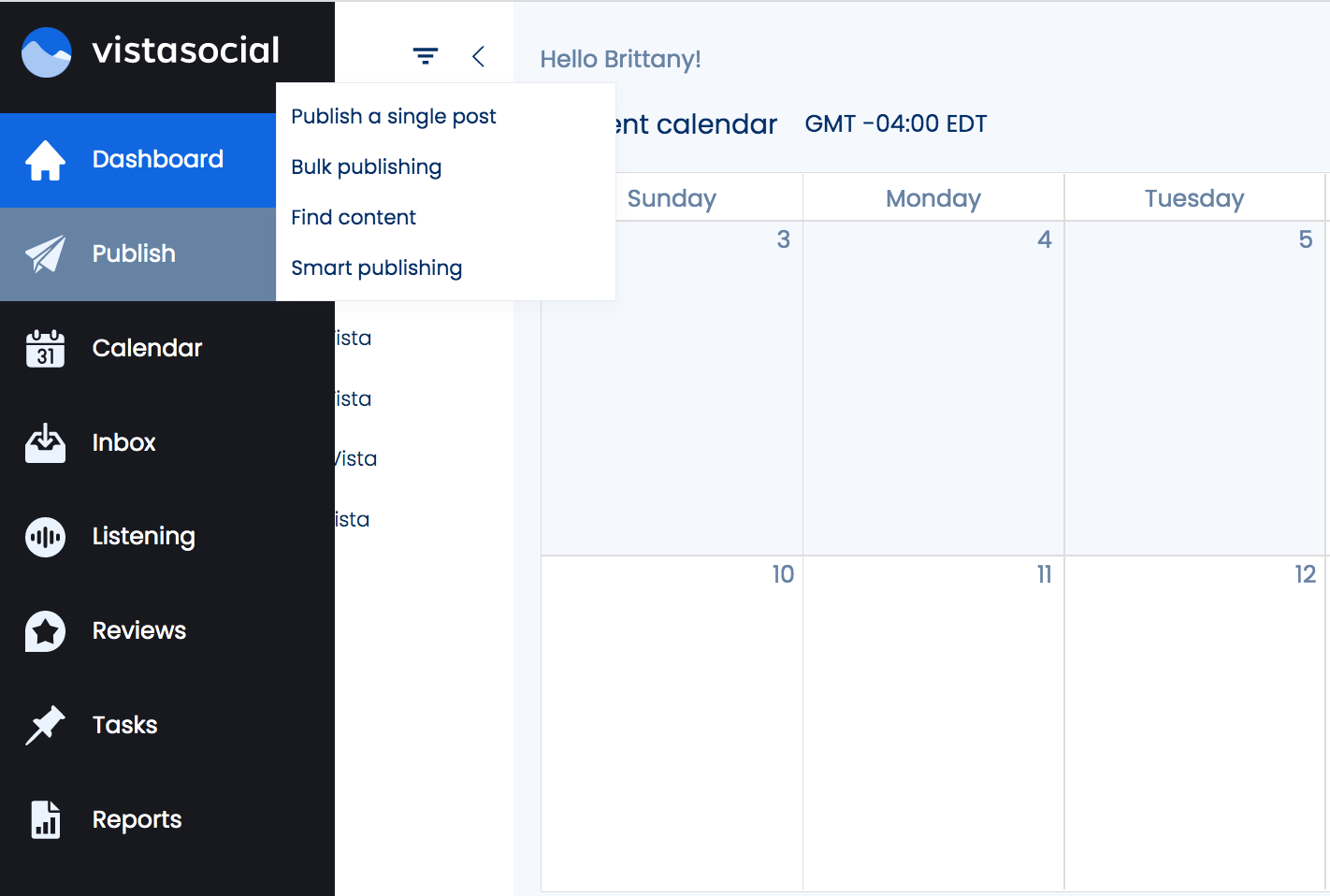Open Reviews via the star icon

45,631
